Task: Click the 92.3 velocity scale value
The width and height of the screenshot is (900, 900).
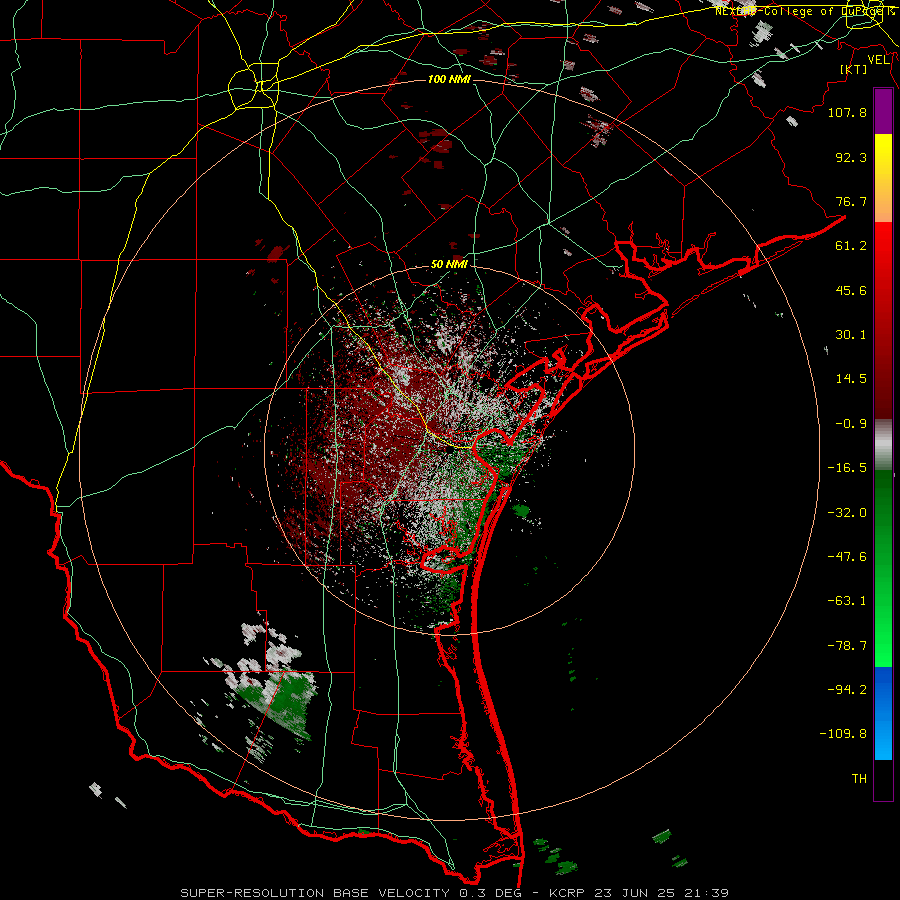Action: [851, 157]
